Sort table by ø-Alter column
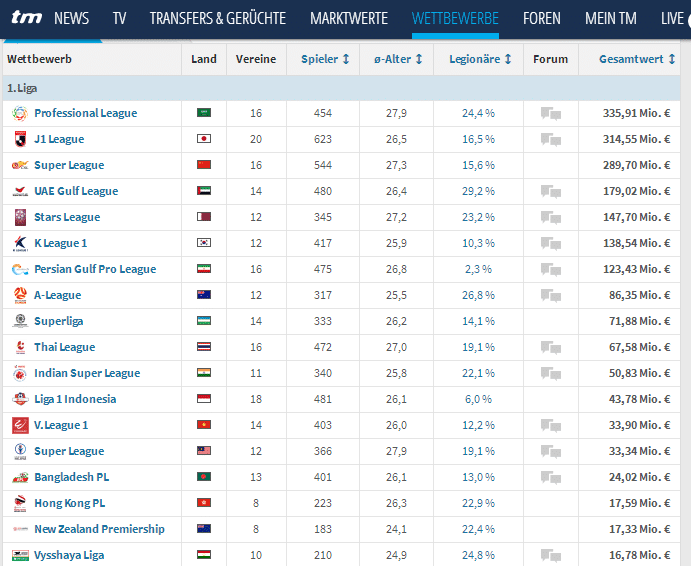This screenshot has height=566, width=691. click(398, 59)
